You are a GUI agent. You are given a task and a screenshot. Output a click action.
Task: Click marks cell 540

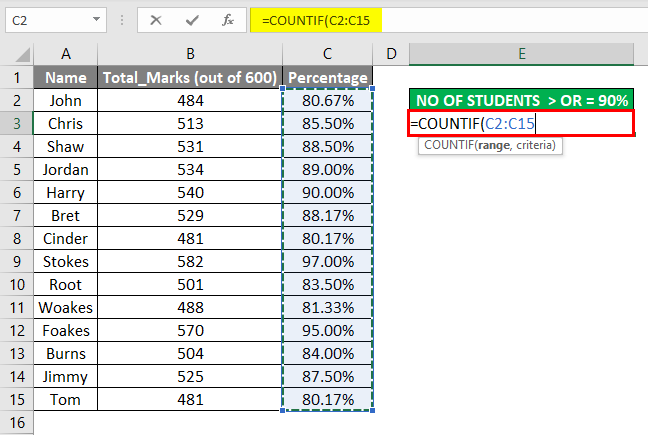pos(190,193)
